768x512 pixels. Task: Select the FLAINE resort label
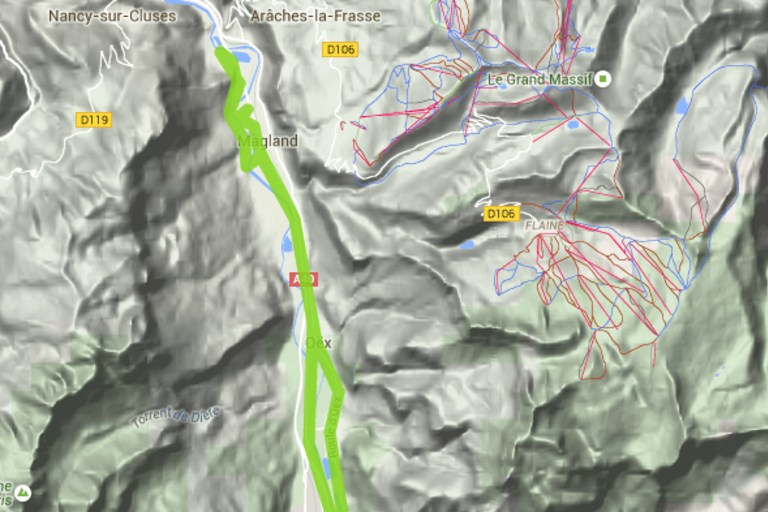coord(545,226)
